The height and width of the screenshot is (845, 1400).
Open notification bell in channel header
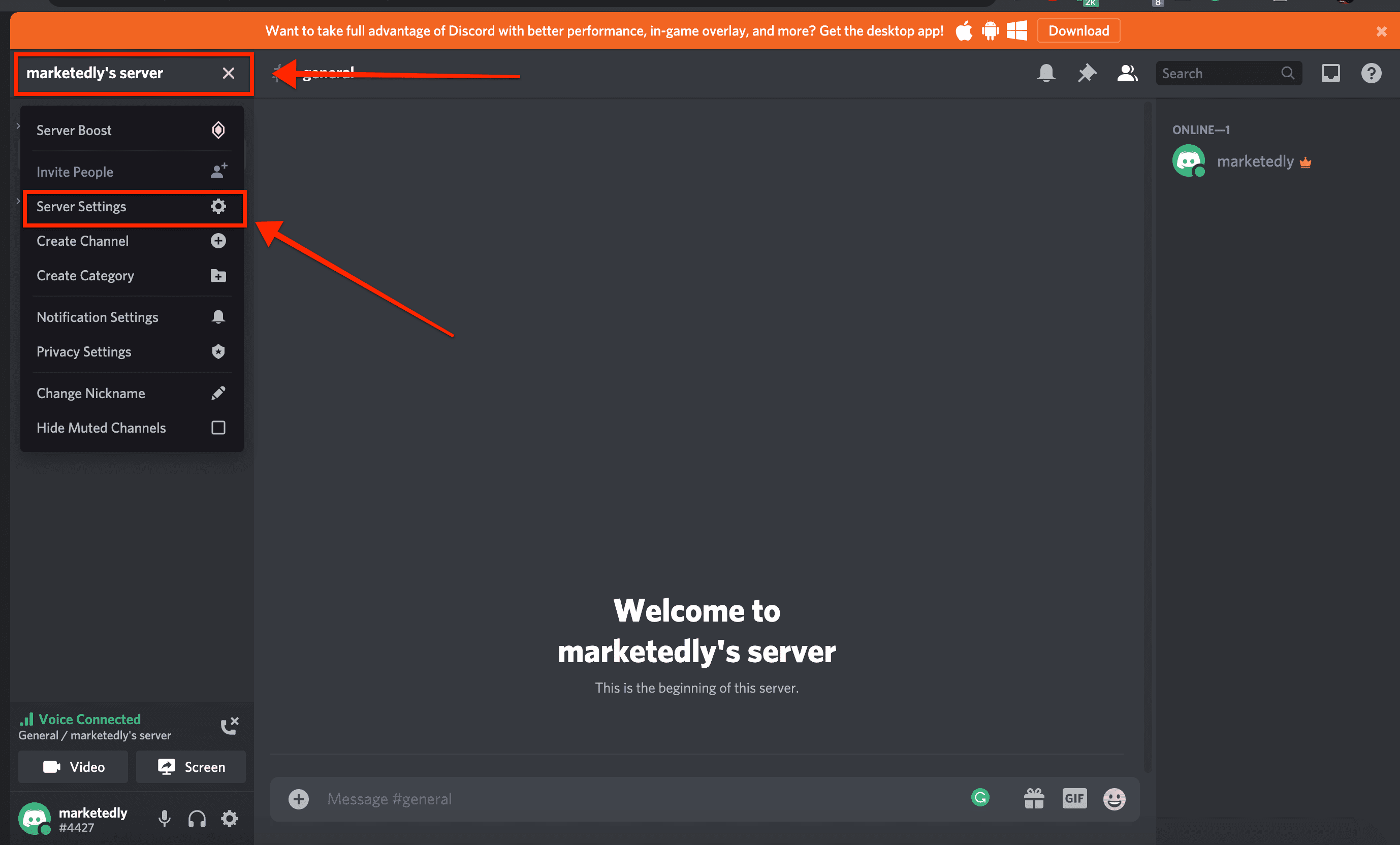click(1046, 73)
